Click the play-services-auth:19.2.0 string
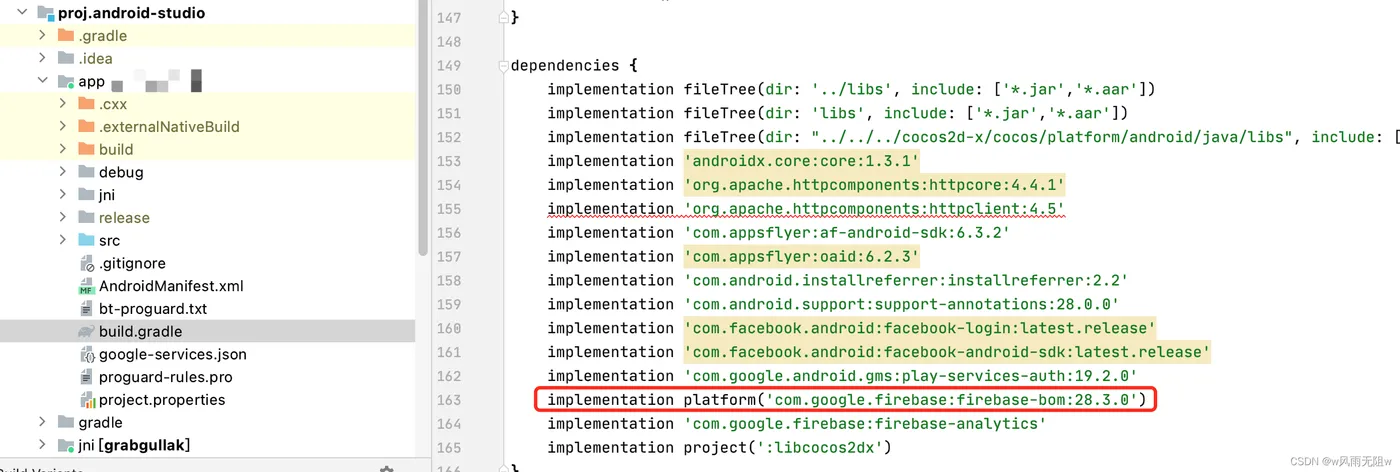 910,376
